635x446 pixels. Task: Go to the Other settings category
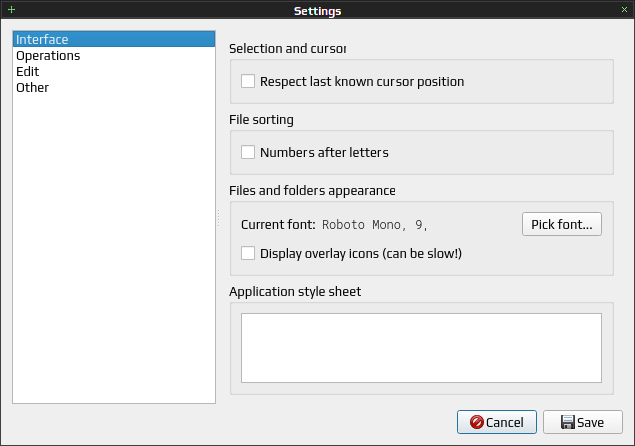(x=32, y=88)
